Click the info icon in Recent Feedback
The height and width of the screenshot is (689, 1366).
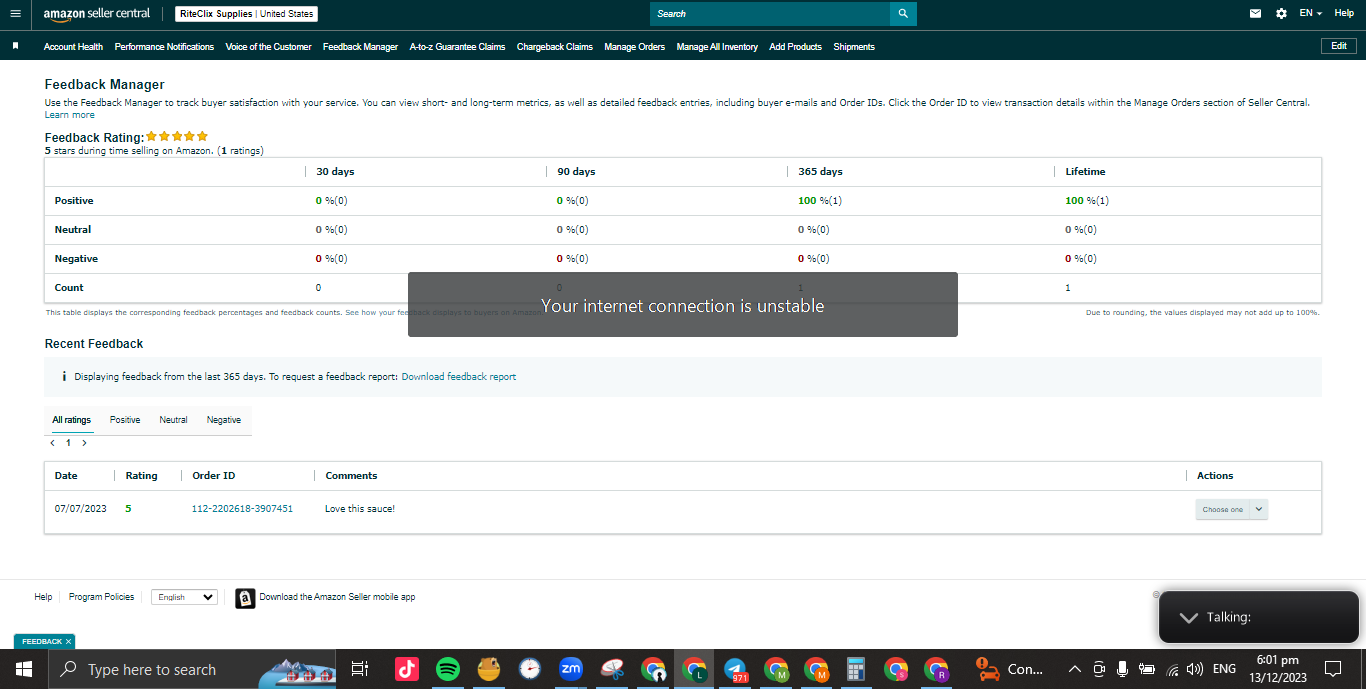tap(64, 377)
